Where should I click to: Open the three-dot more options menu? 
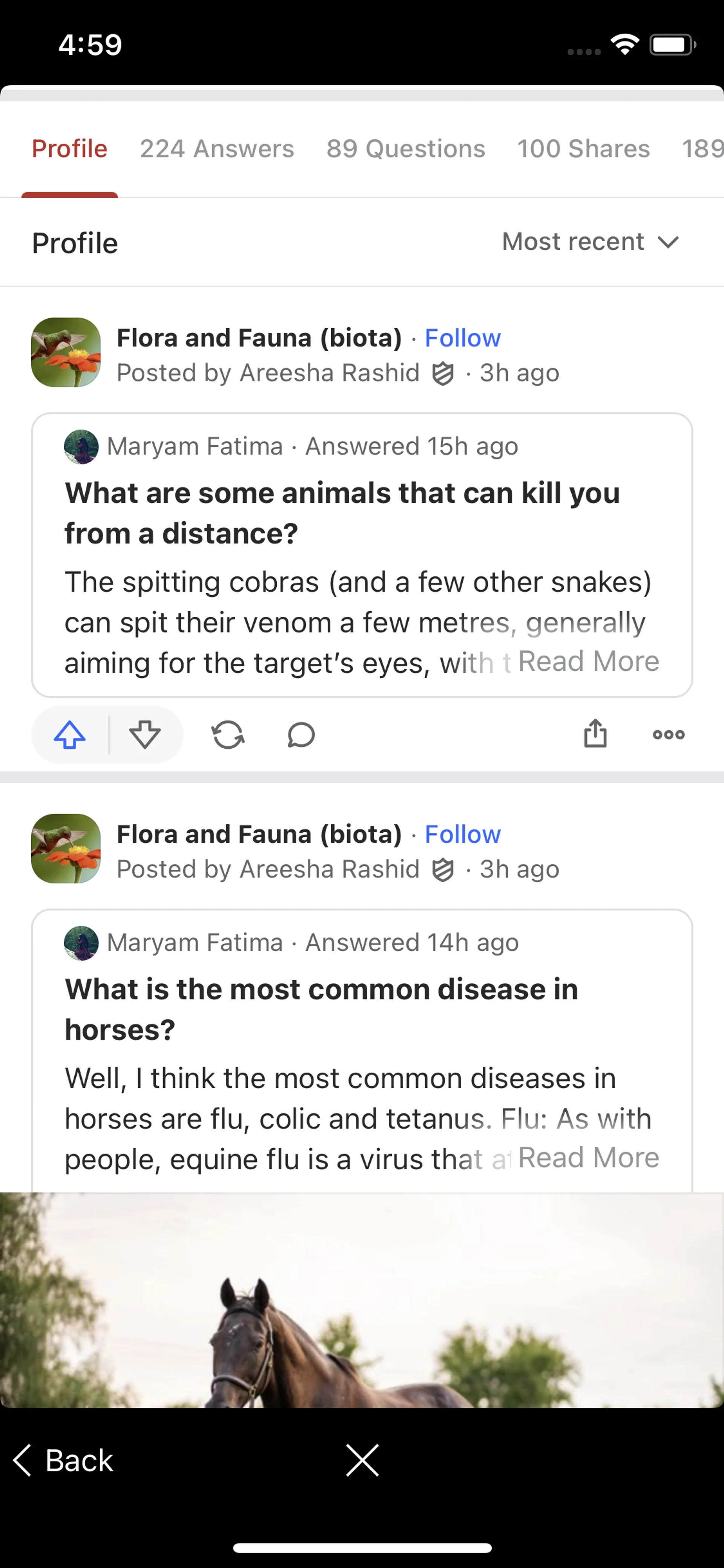(668, 735)
